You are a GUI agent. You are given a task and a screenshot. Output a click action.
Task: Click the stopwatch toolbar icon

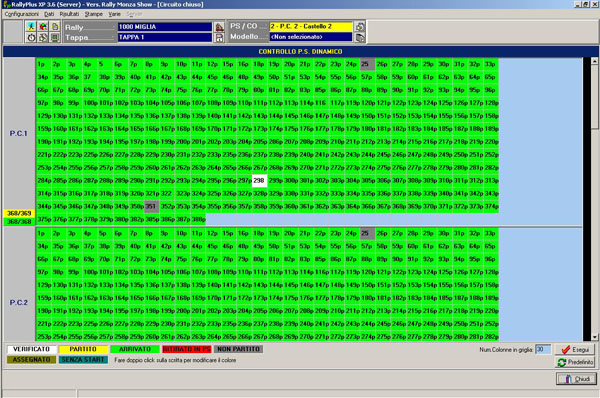31,37
